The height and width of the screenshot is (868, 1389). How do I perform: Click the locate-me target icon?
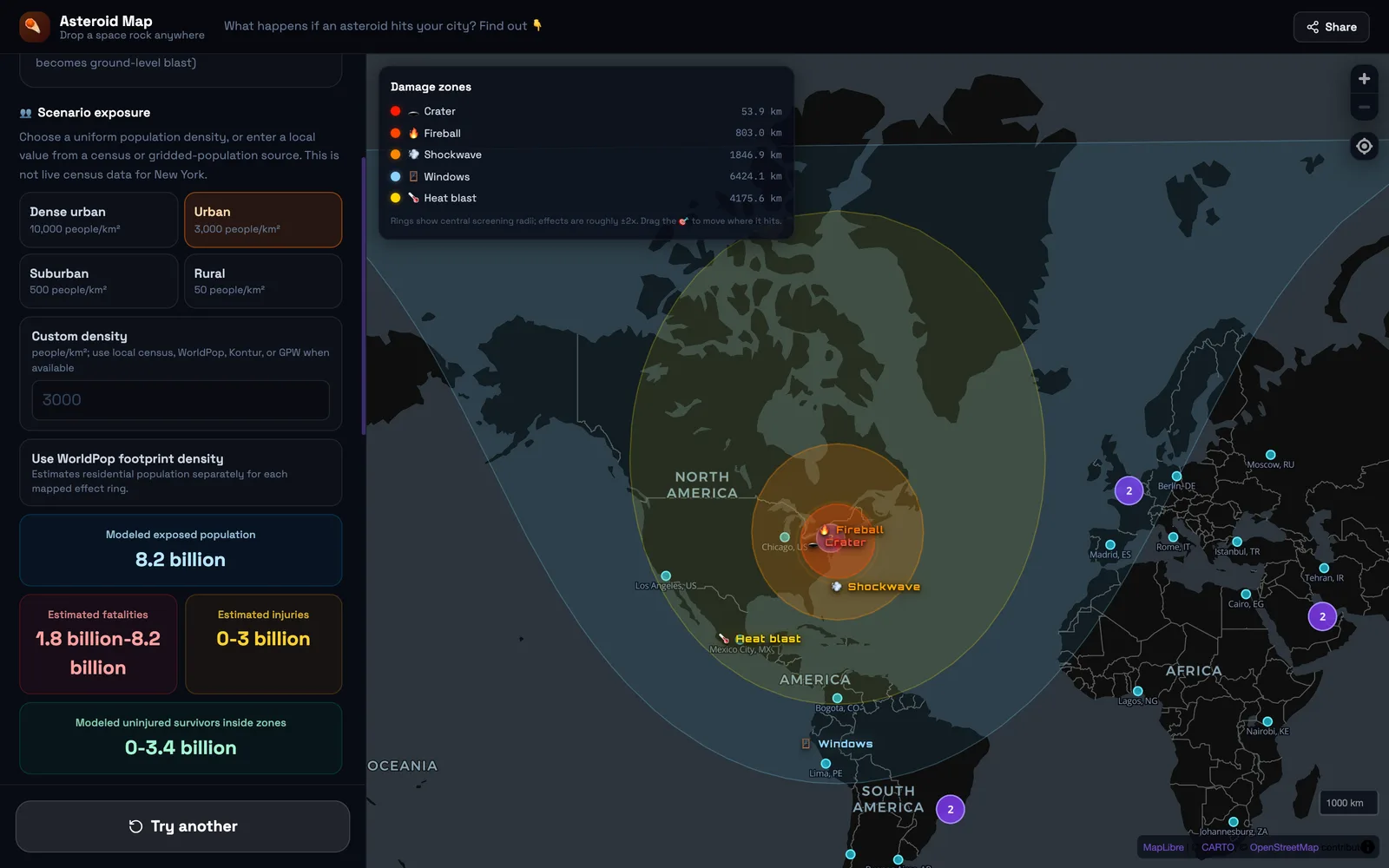coord(1364,146)
